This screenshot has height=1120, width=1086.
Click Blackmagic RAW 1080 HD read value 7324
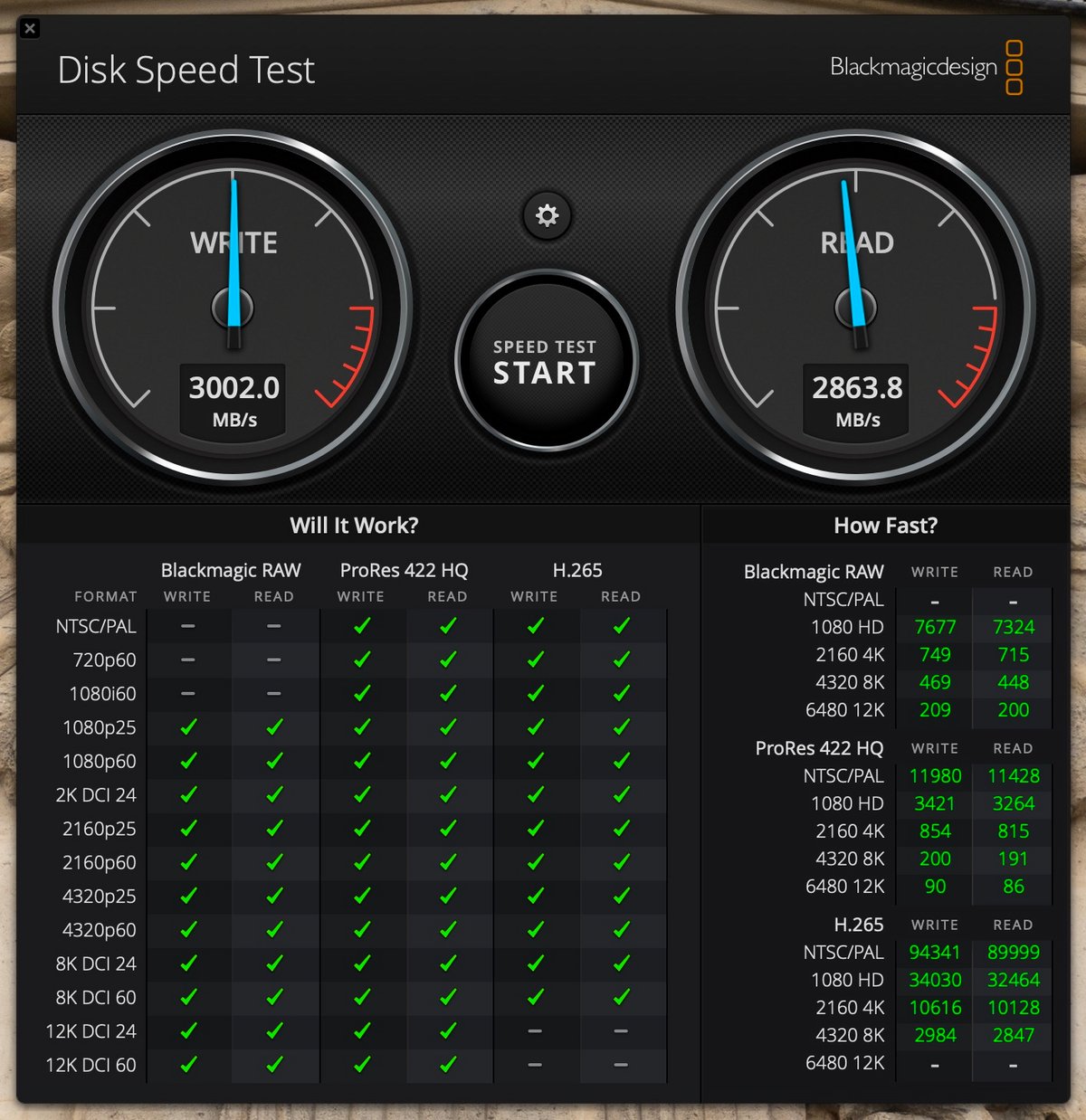pos(1014,628)
